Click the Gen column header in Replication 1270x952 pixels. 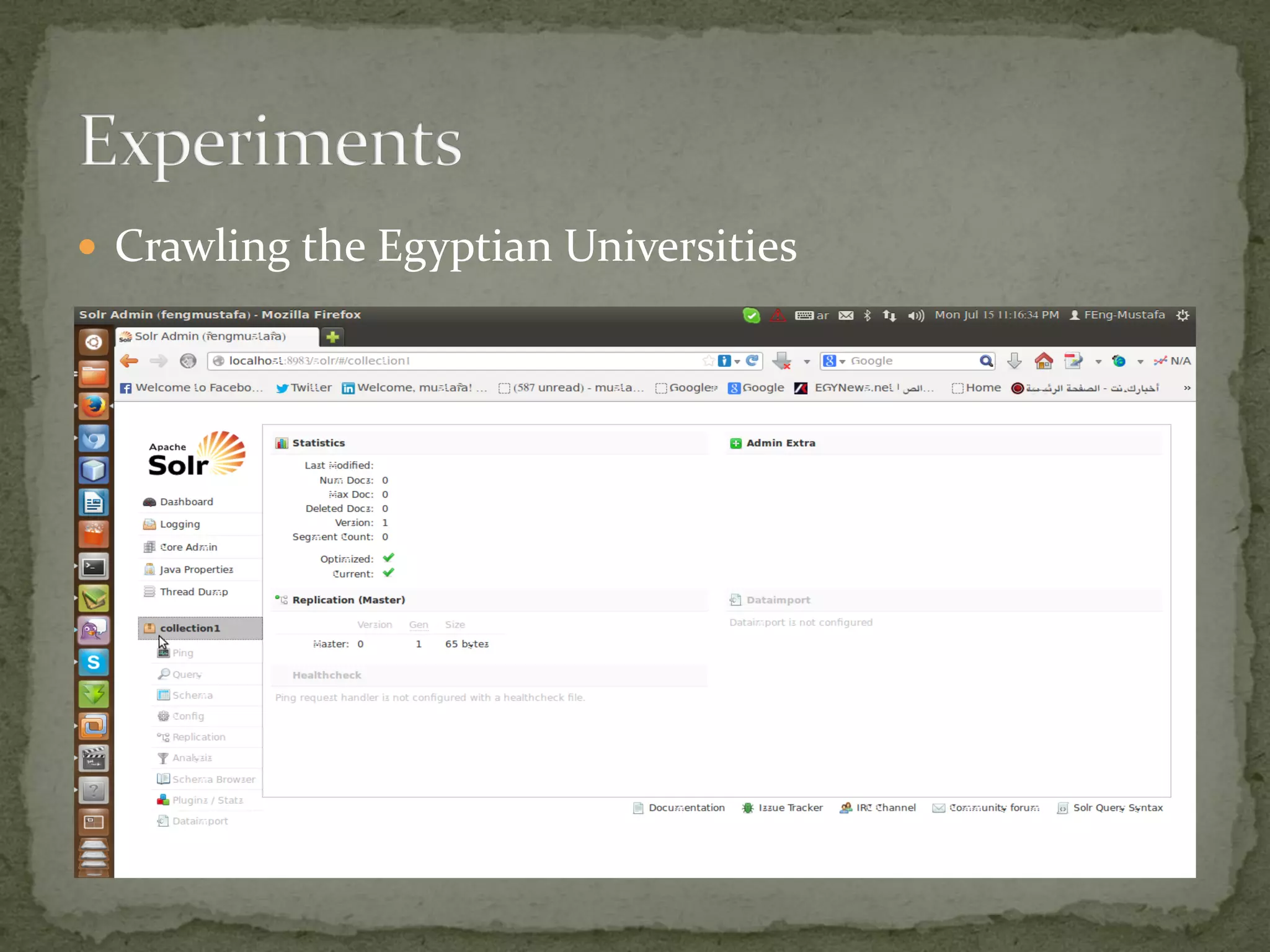[x=419, y=625]
